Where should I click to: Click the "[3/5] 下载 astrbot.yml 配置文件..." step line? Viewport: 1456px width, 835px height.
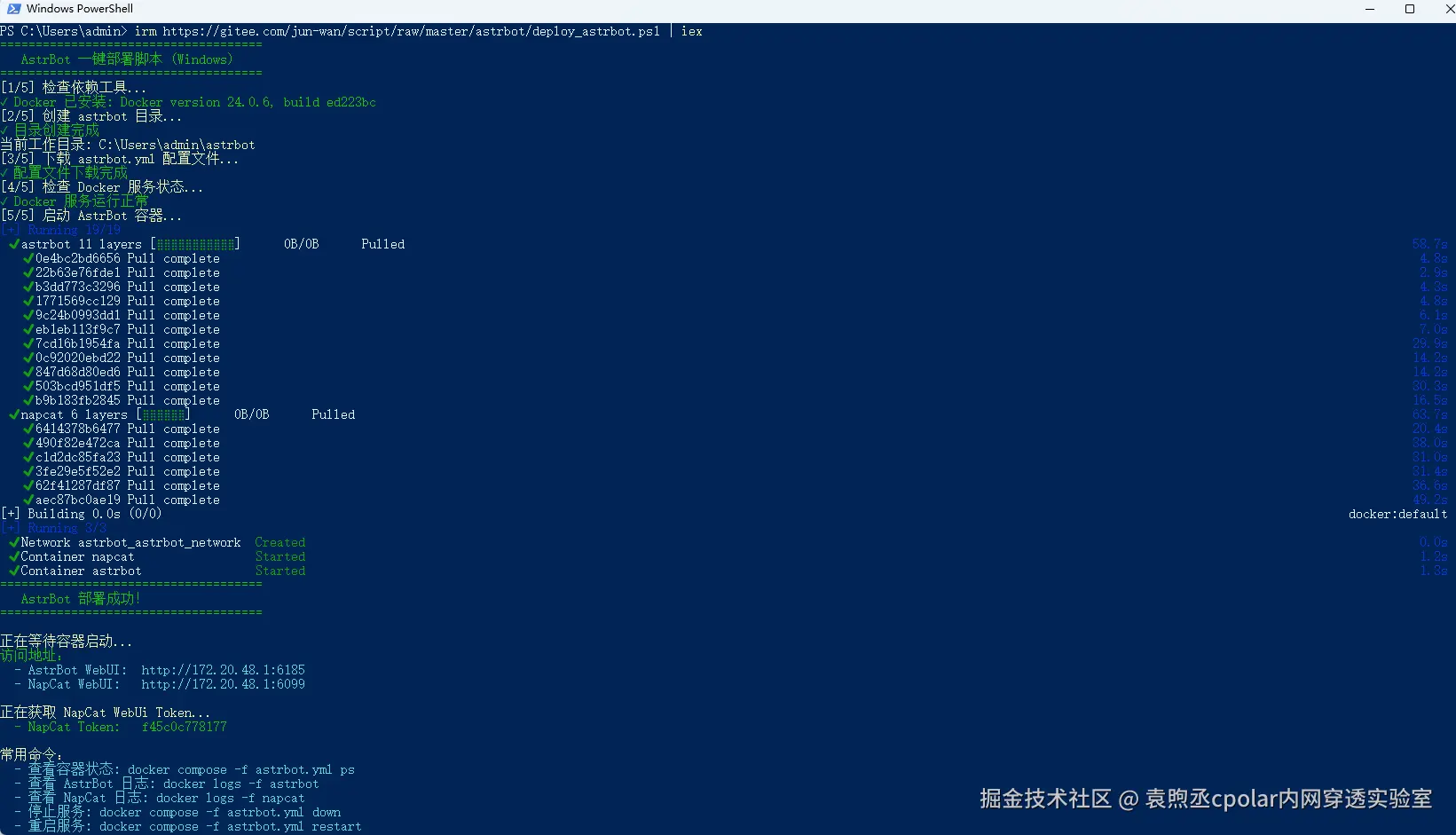click(120, 159)
